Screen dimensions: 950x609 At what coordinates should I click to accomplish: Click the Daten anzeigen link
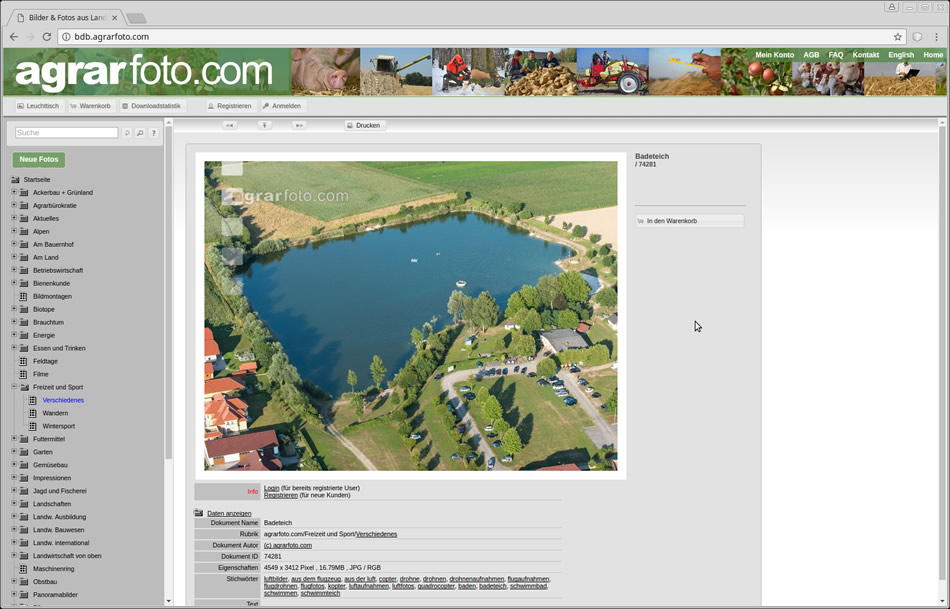(229, 514)
